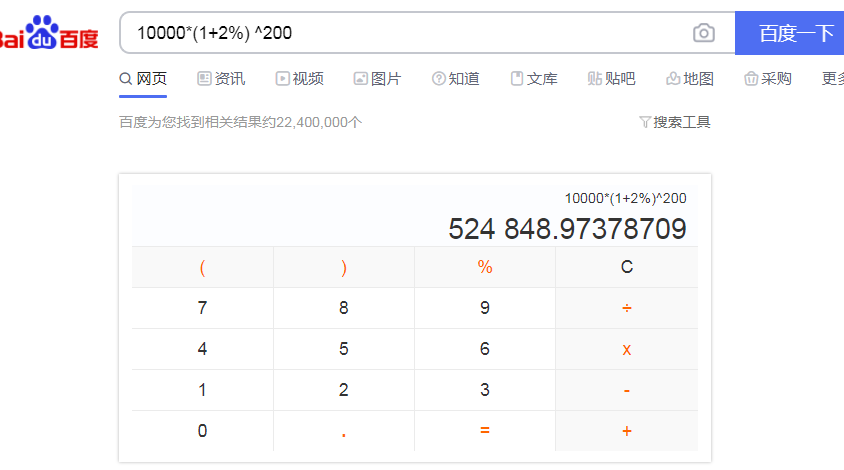The height and width of the screenshot is (470, 844).
Task: Click calculator digit 4
Action: point(202,349)
